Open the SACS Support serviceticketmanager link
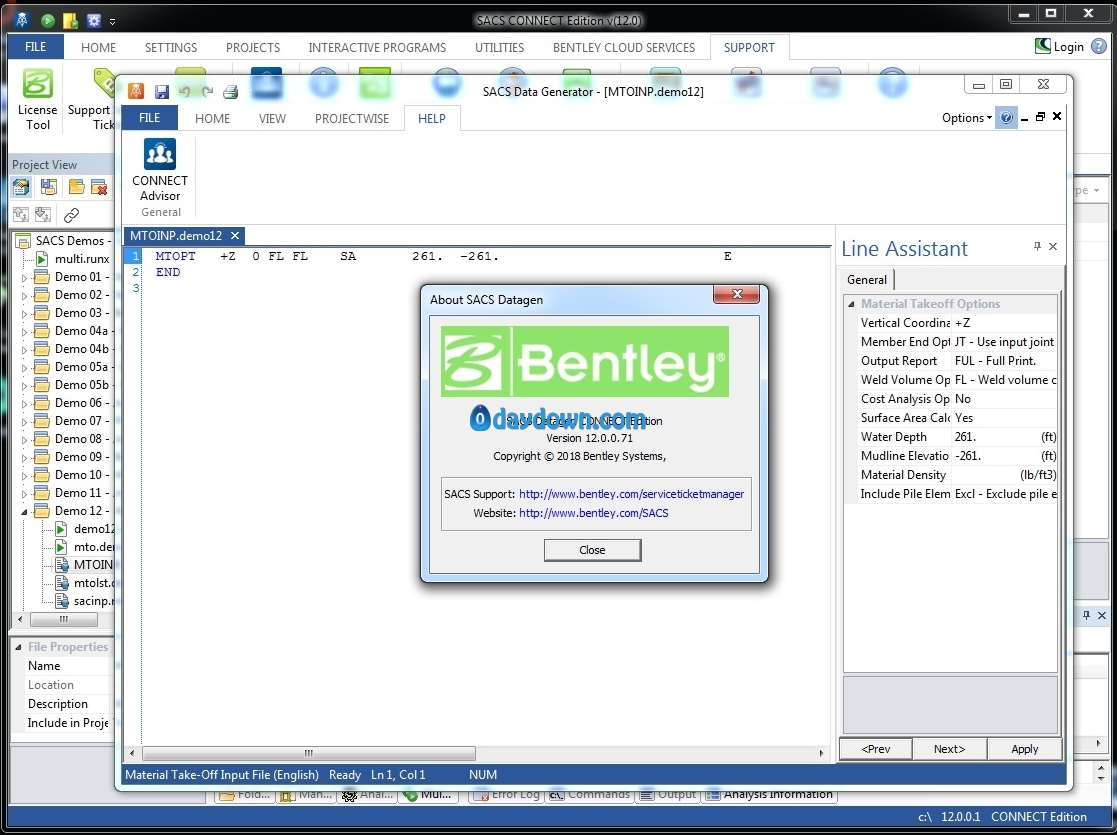 [631, 494]
